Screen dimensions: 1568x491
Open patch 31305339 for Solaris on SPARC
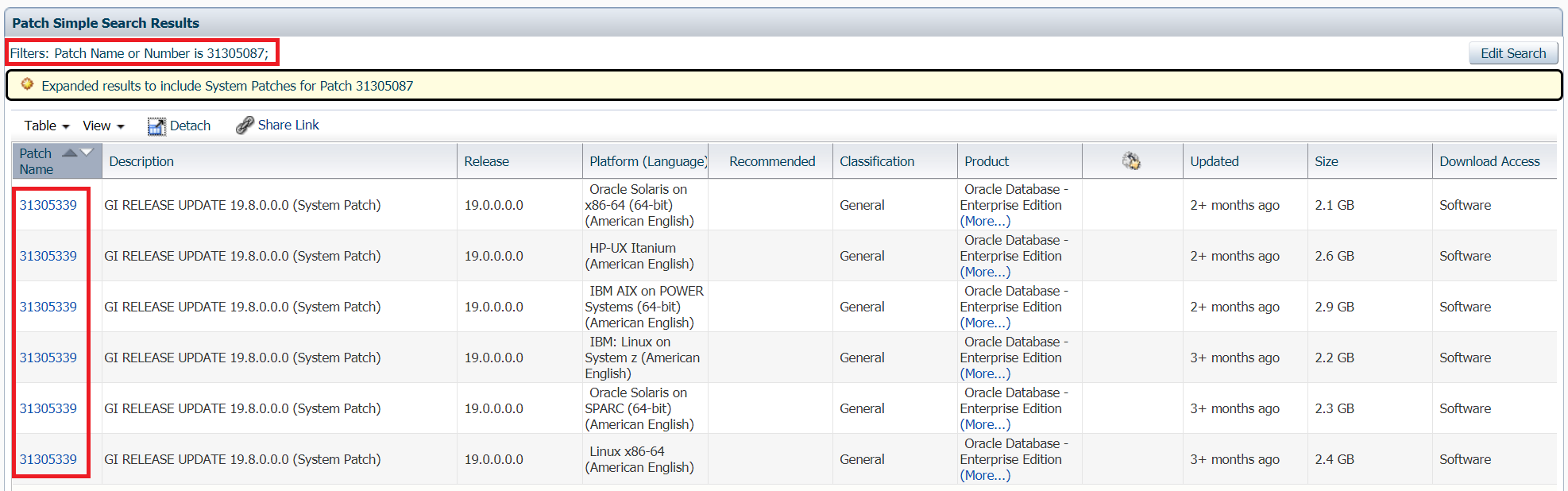pos(48,408)
